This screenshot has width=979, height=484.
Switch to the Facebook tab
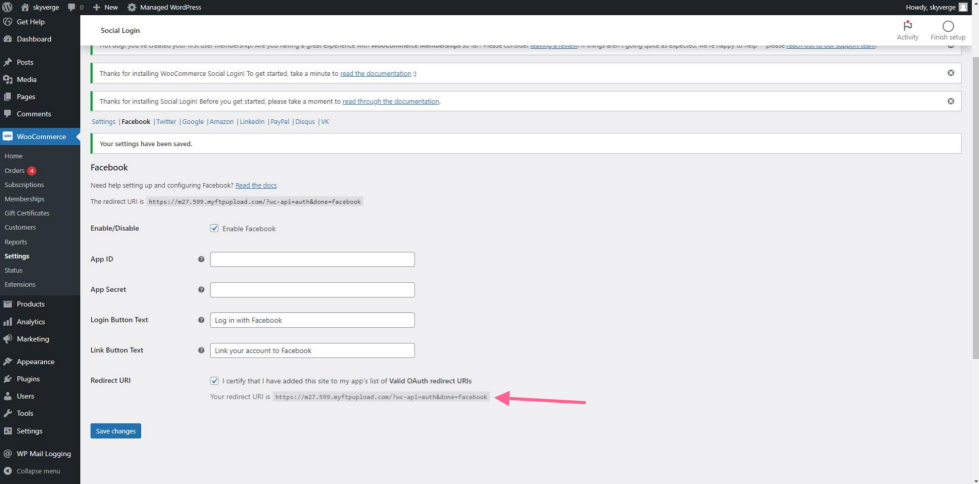[x=135, y=122]
